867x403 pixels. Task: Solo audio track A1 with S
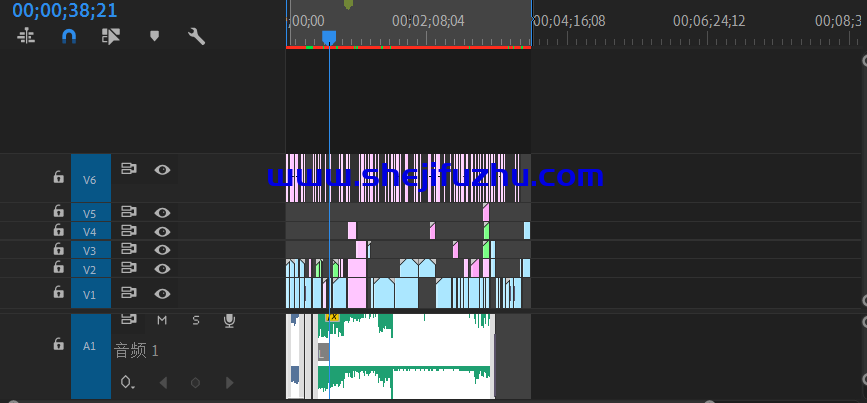(196, 320)
